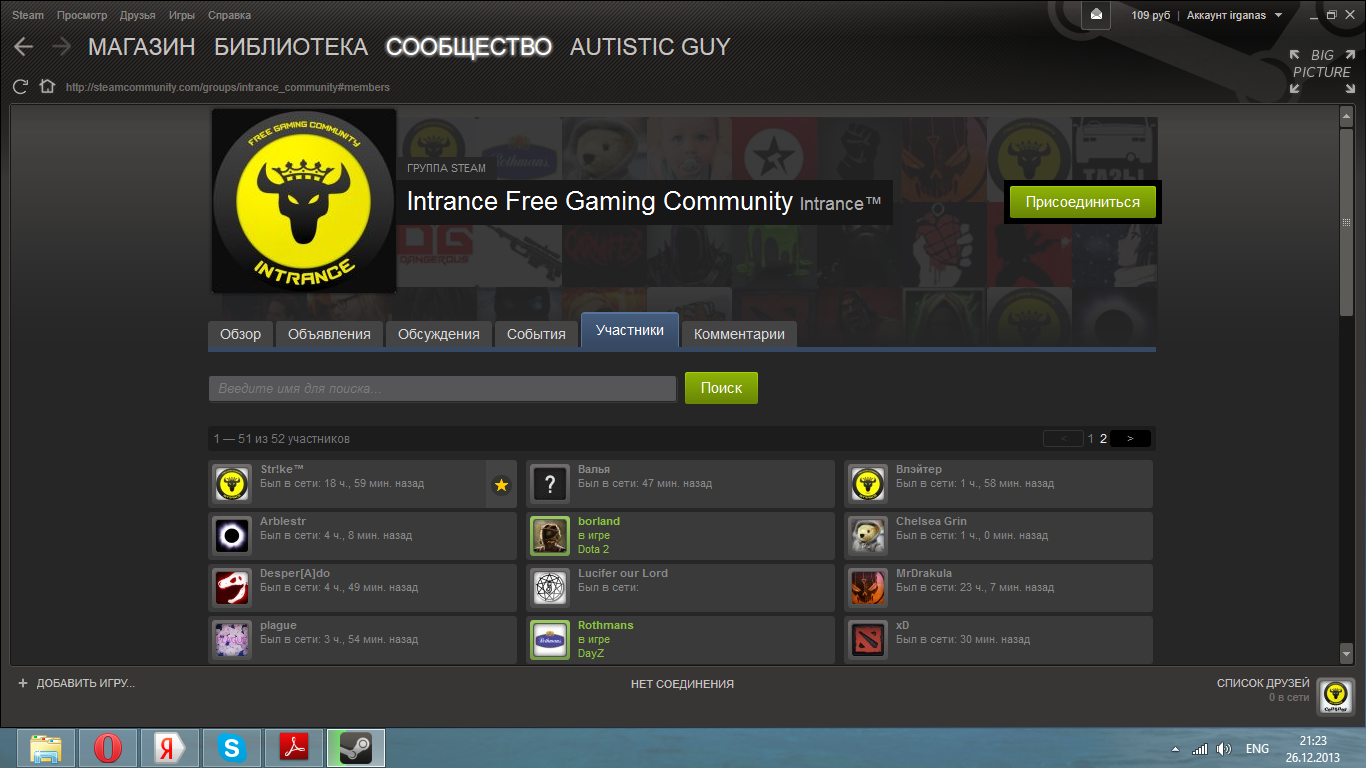
Task: Open page 1 of members
Action: click(x=1091, y=438)
